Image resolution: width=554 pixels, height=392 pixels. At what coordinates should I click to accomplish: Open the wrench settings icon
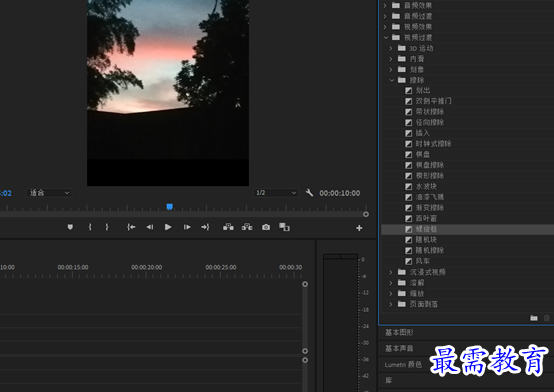(309, 193)
